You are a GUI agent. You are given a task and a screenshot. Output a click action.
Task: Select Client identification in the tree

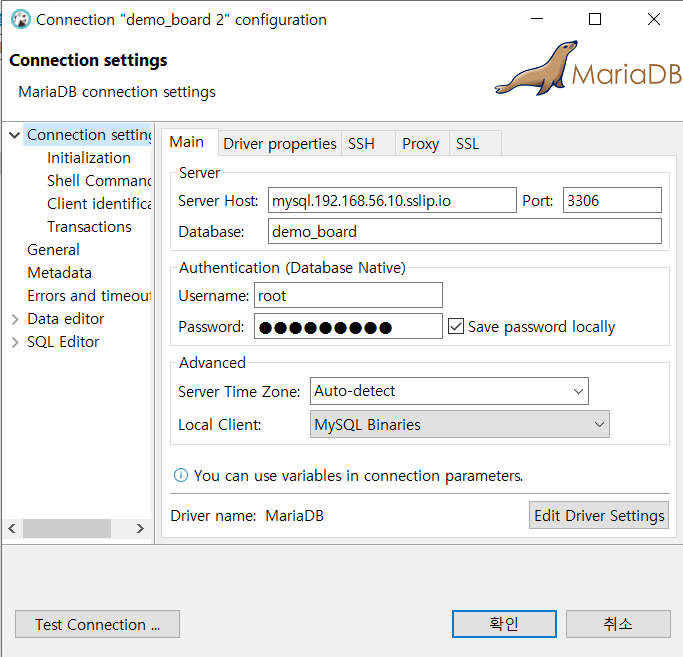(99, 204)
